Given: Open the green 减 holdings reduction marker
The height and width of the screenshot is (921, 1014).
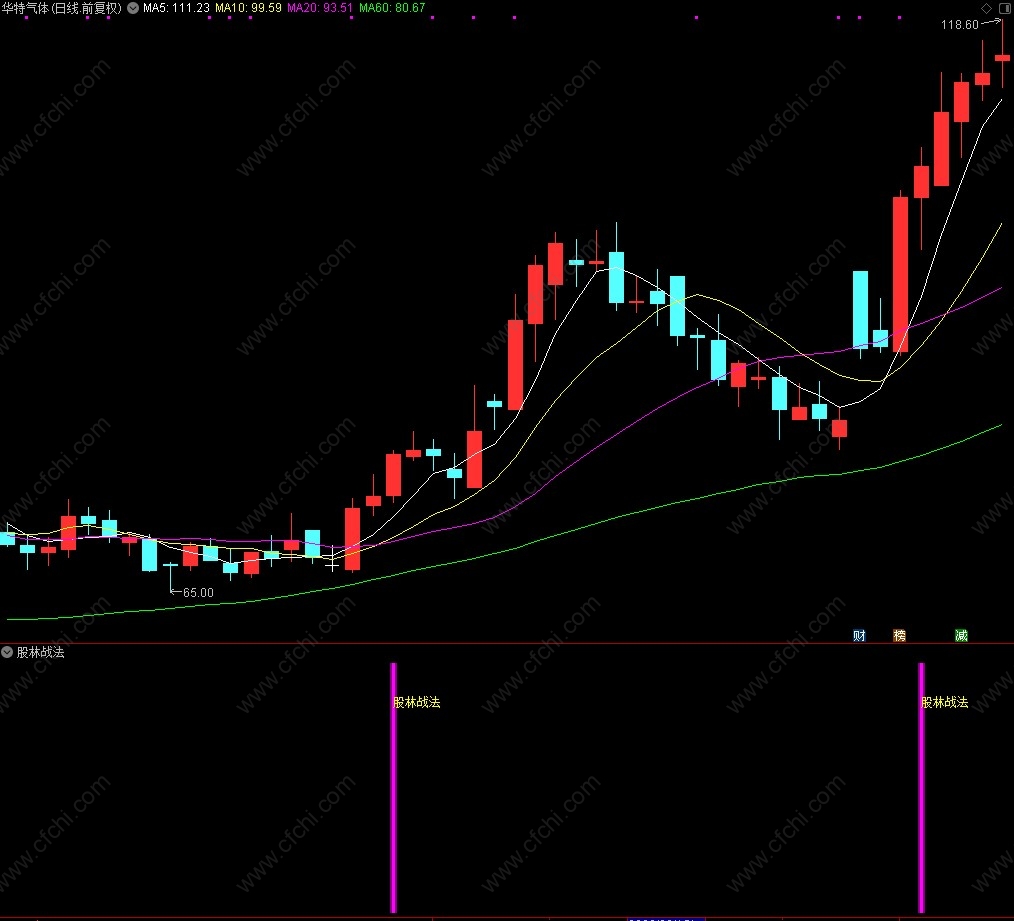Looking at the screenshot, I should coord(961,635).
